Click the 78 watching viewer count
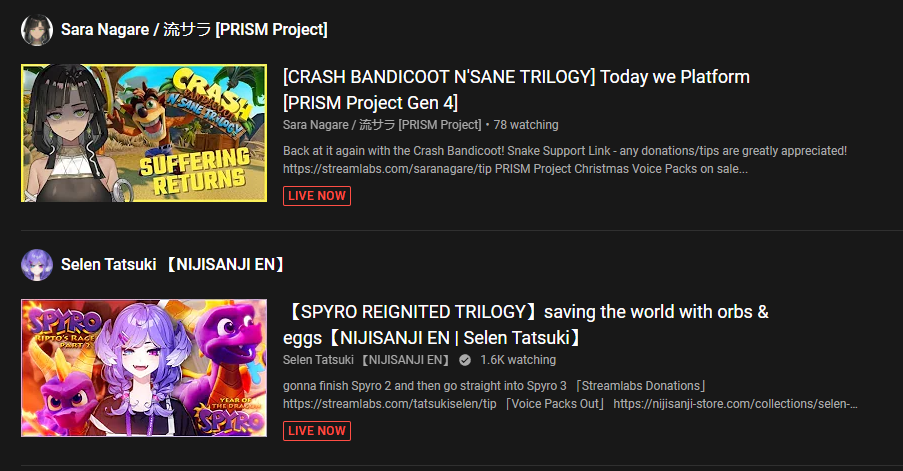 click(526, 125)
